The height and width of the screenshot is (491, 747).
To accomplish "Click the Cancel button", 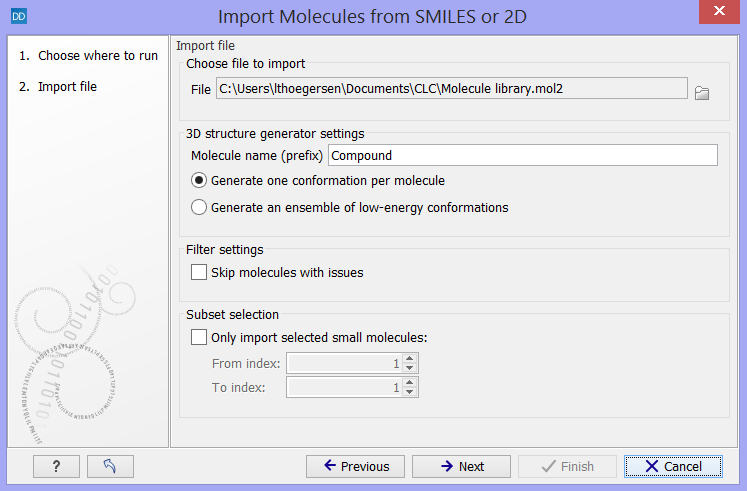I will click(x=673, y=466).
